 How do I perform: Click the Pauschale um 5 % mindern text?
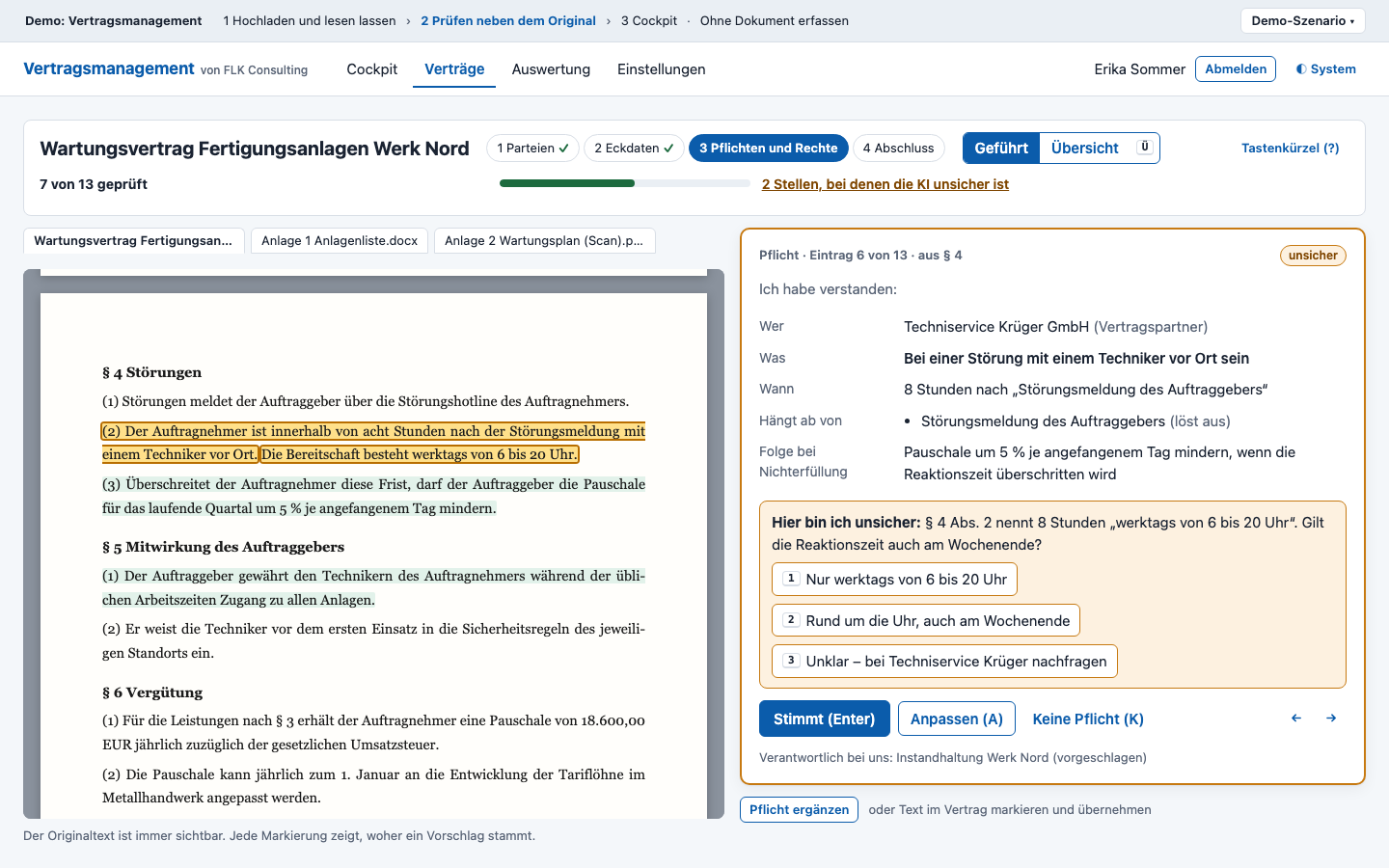tap(1100, 463)
